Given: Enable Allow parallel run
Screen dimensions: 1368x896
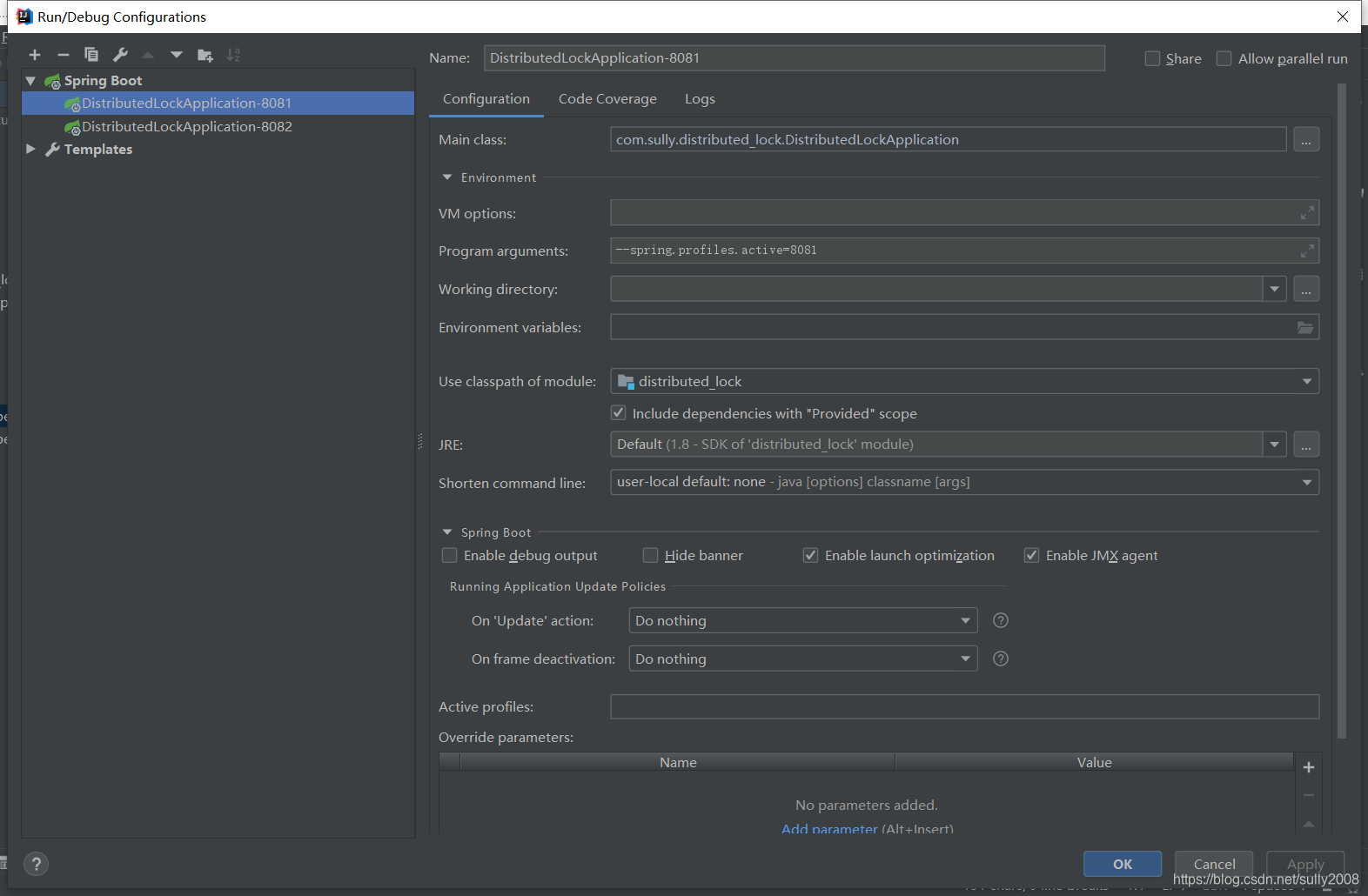Looking at the screenshot, I should 1224,58.
